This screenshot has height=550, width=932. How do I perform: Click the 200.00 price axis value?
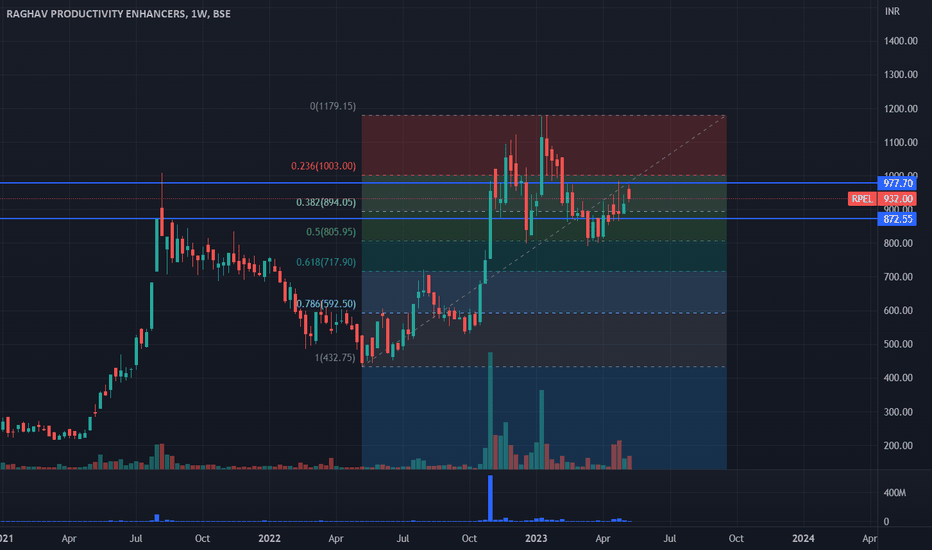click(898, 445)
